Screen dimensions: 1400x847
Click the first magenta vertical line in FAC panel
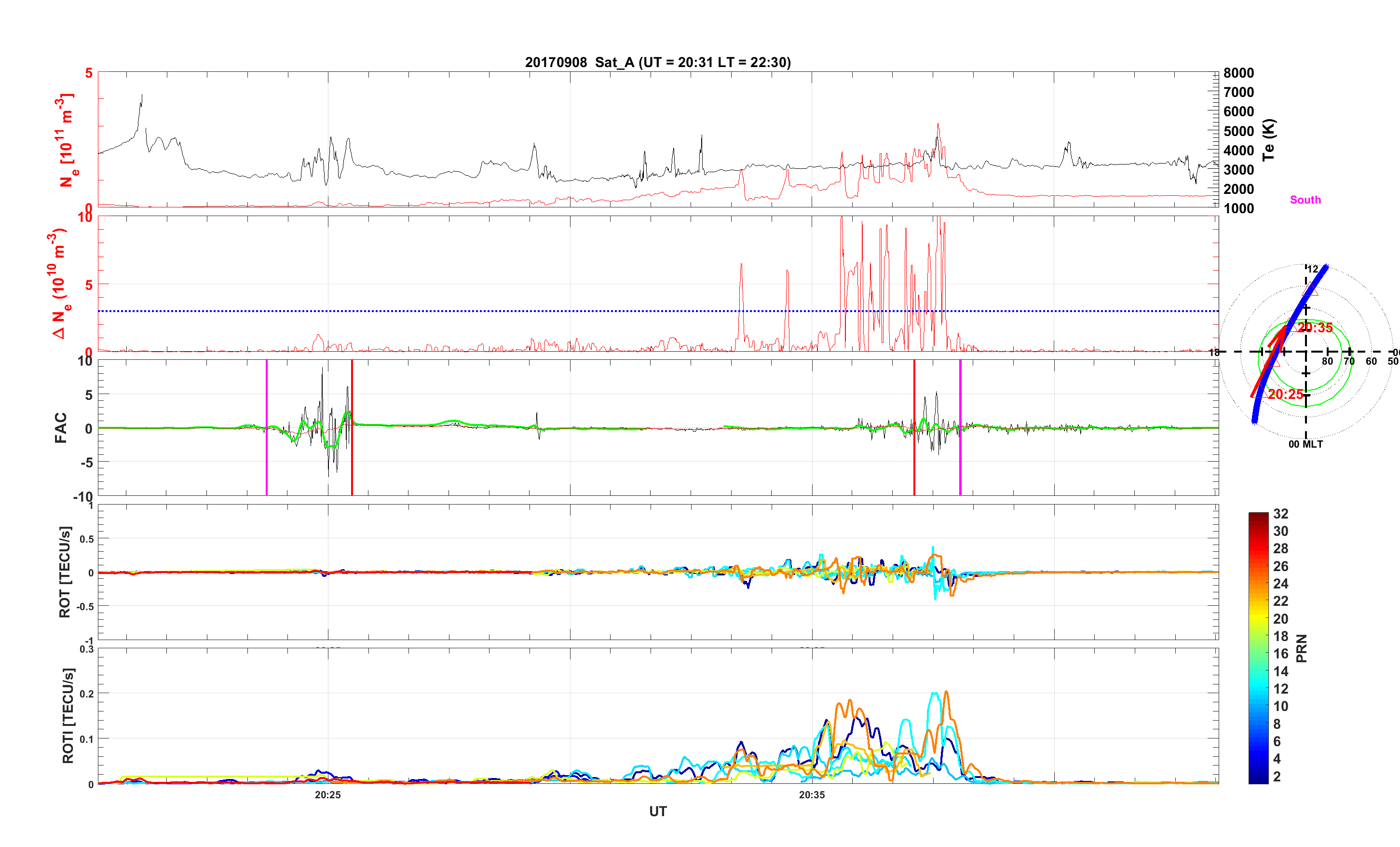click(267, 455)
